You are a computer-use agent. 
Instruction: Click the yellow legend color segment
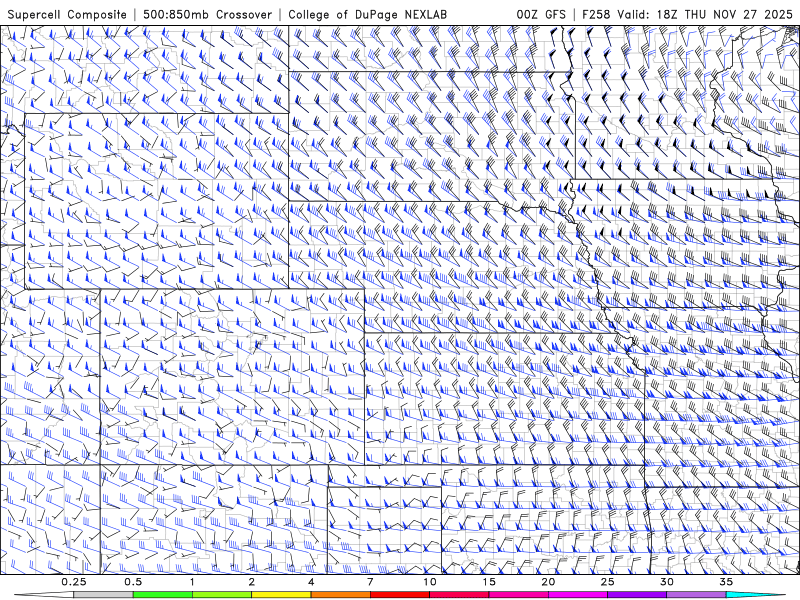click(x=281, y=595)
